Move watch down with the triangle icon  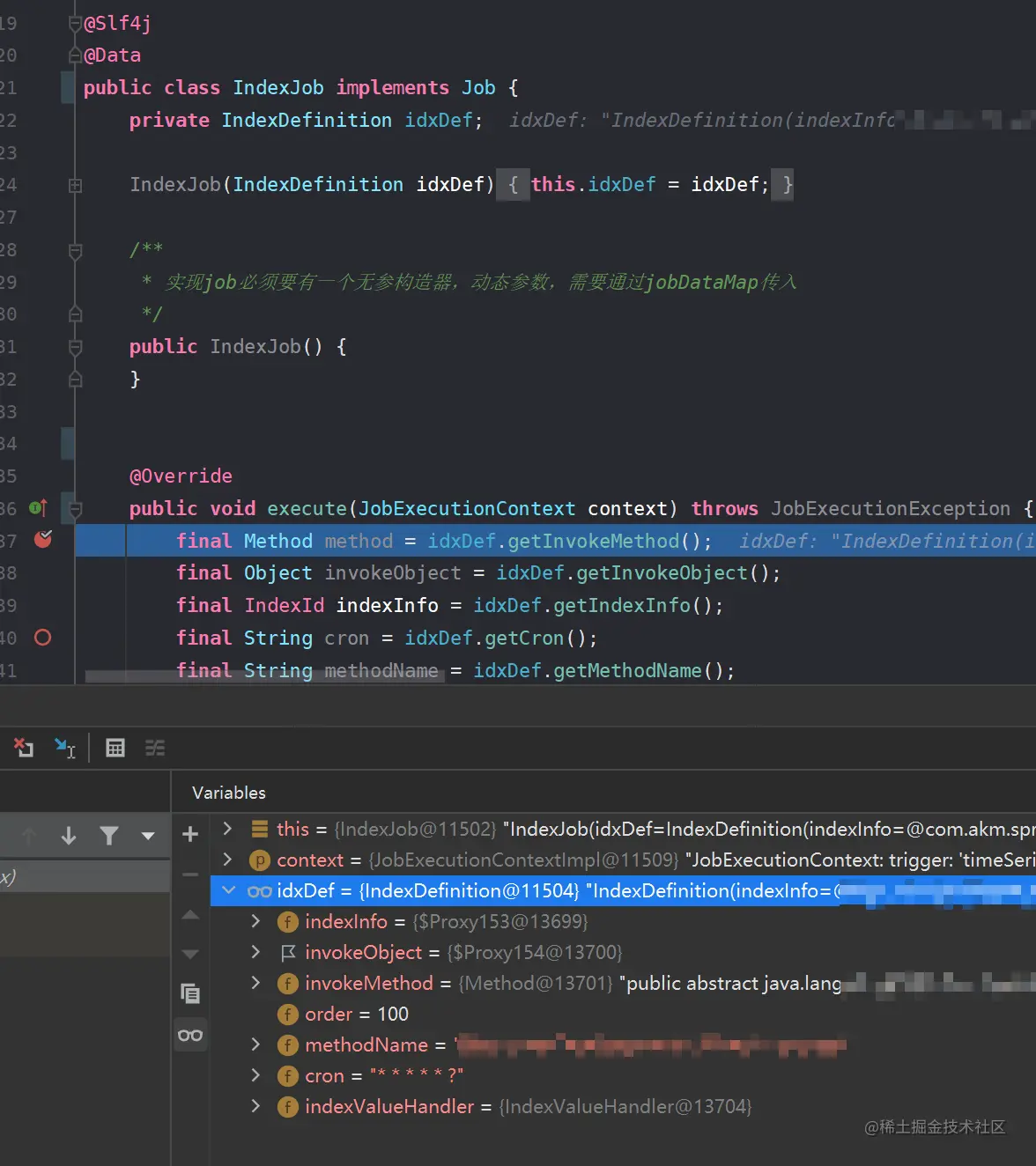190,954
